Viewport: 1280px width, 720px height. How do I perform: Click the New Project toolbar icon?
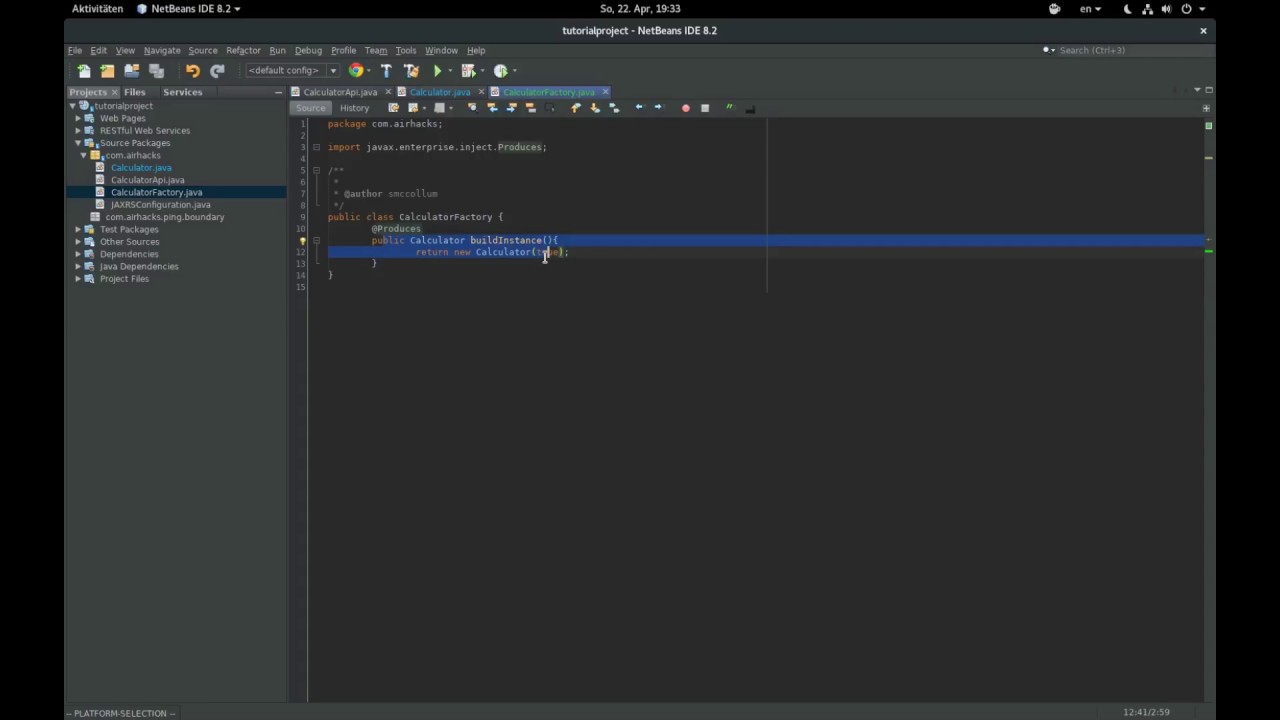[x=107, y=71]
